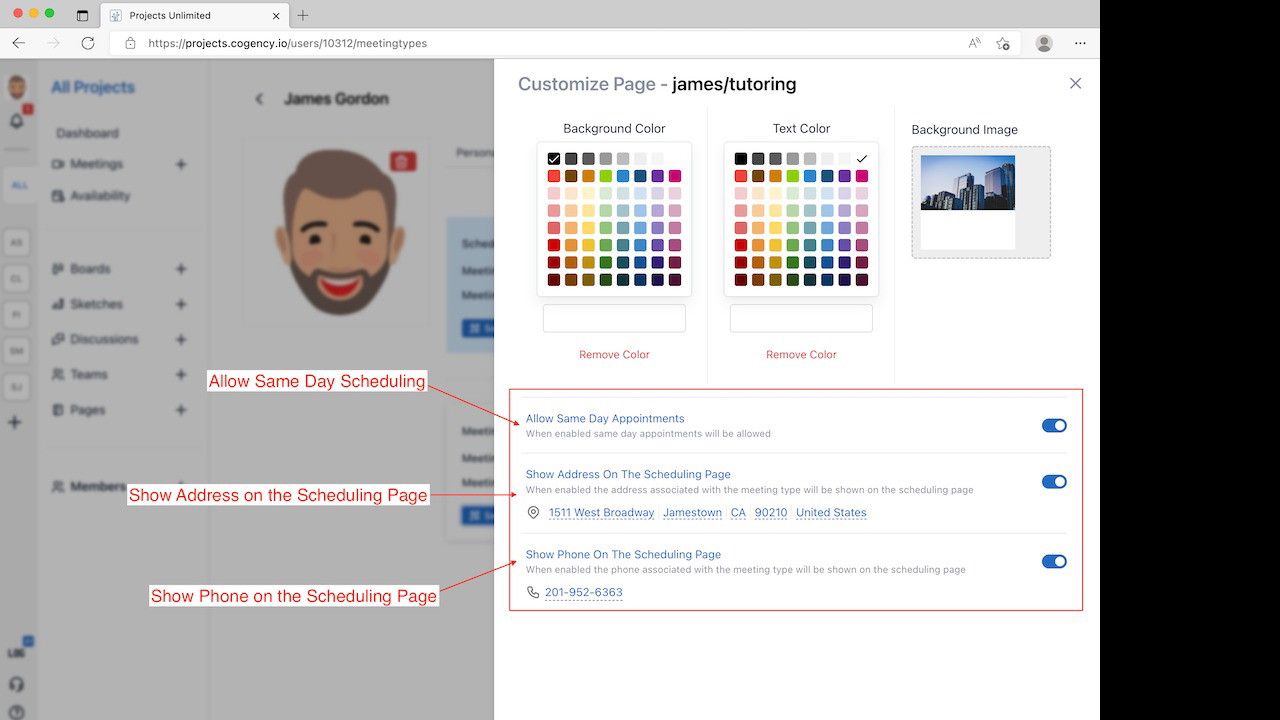1280x720 pixels.
Task: Click the browser reload icon
Action: [x=88, y=43]
